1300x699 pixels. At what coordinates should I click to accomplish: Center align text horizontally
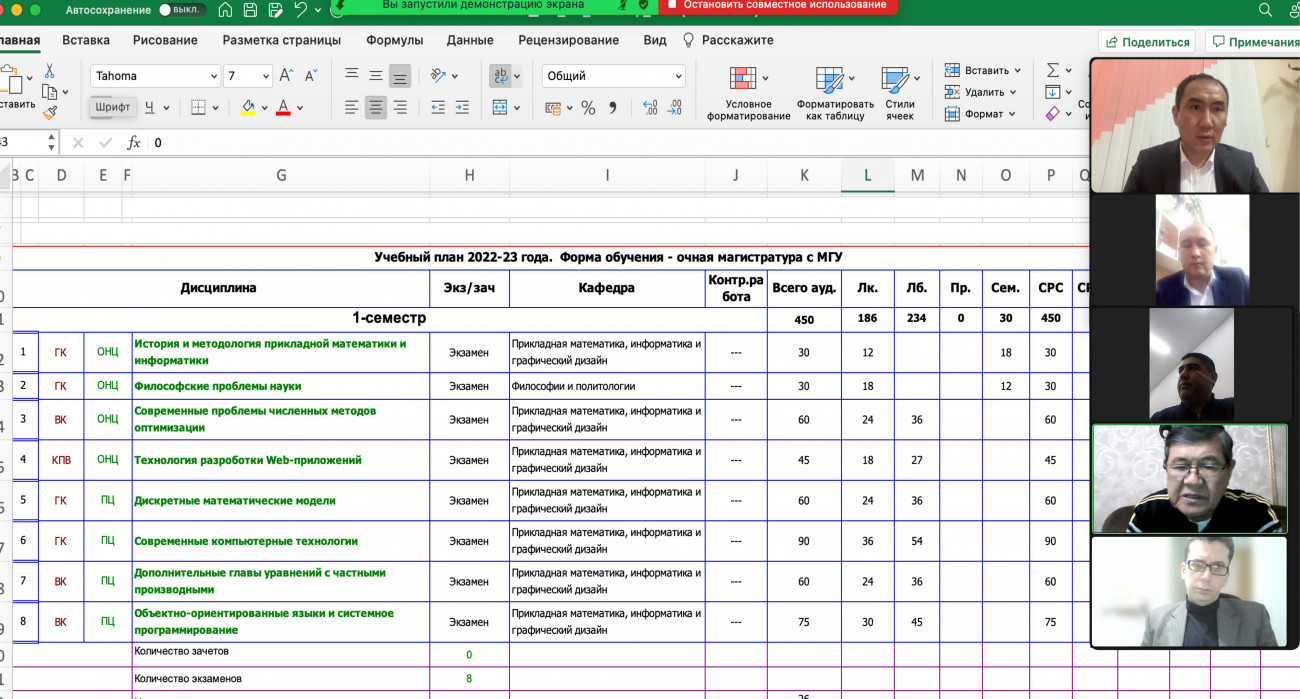point(375,108)
